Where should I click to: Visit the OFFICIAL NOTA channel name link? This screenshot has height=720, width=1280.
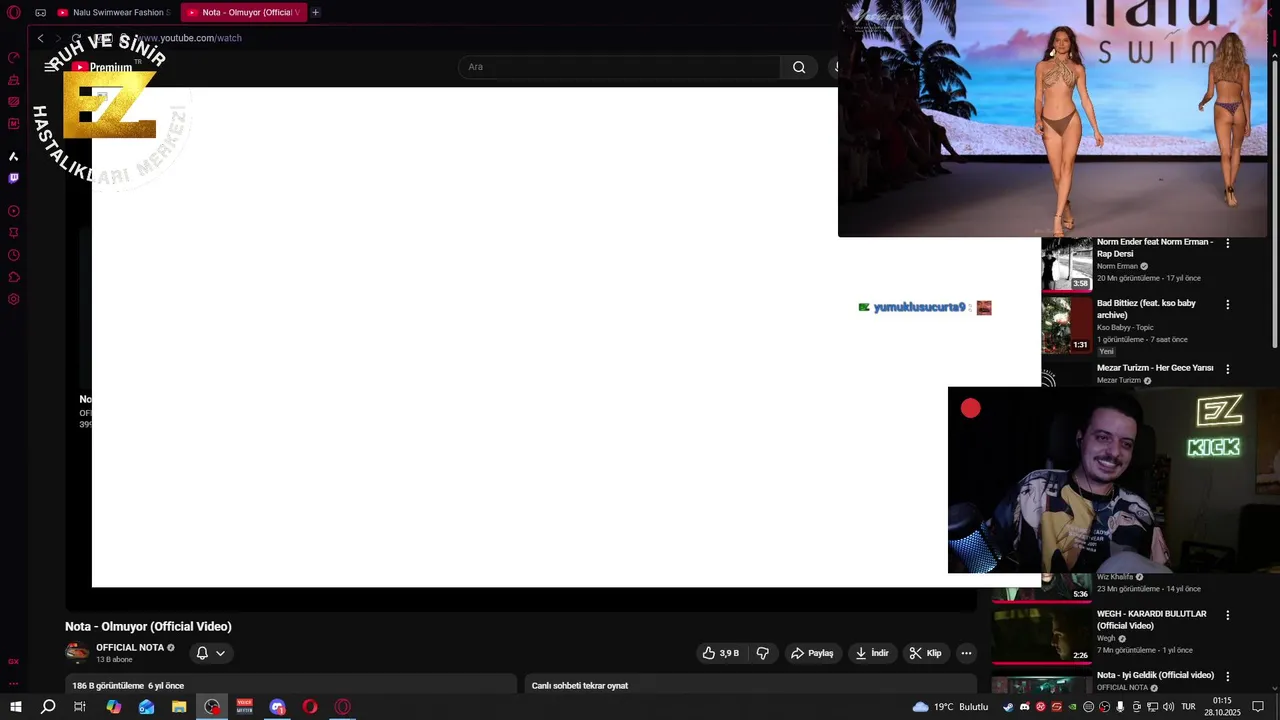(x=130, y=648)
